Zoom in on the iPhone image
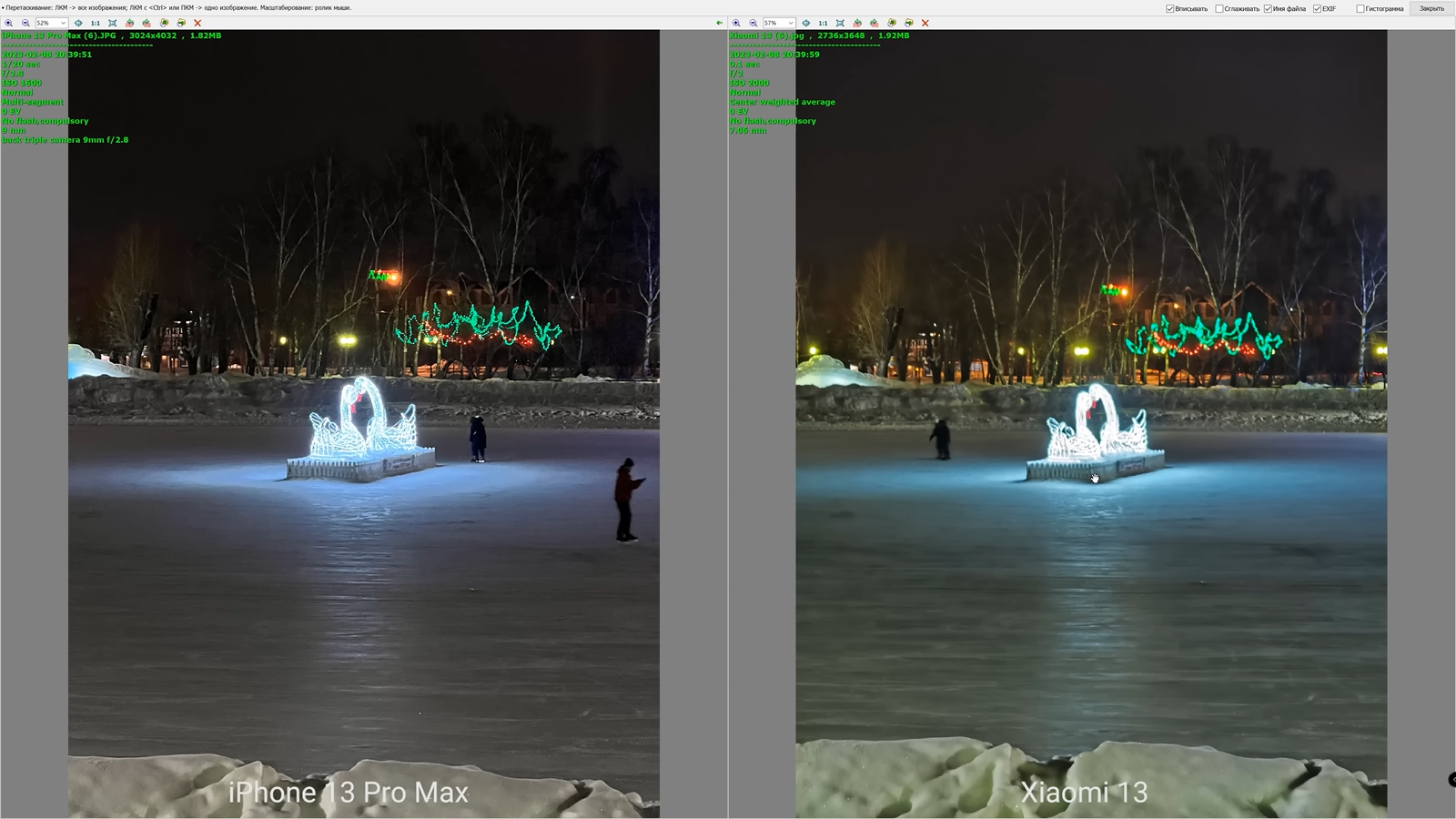1456x819 pixels. (9, 23)
